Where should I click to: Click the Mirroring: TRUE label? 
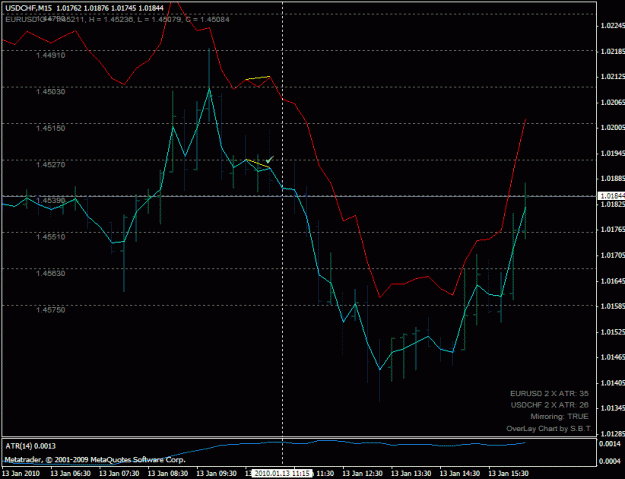click(559, 416)
